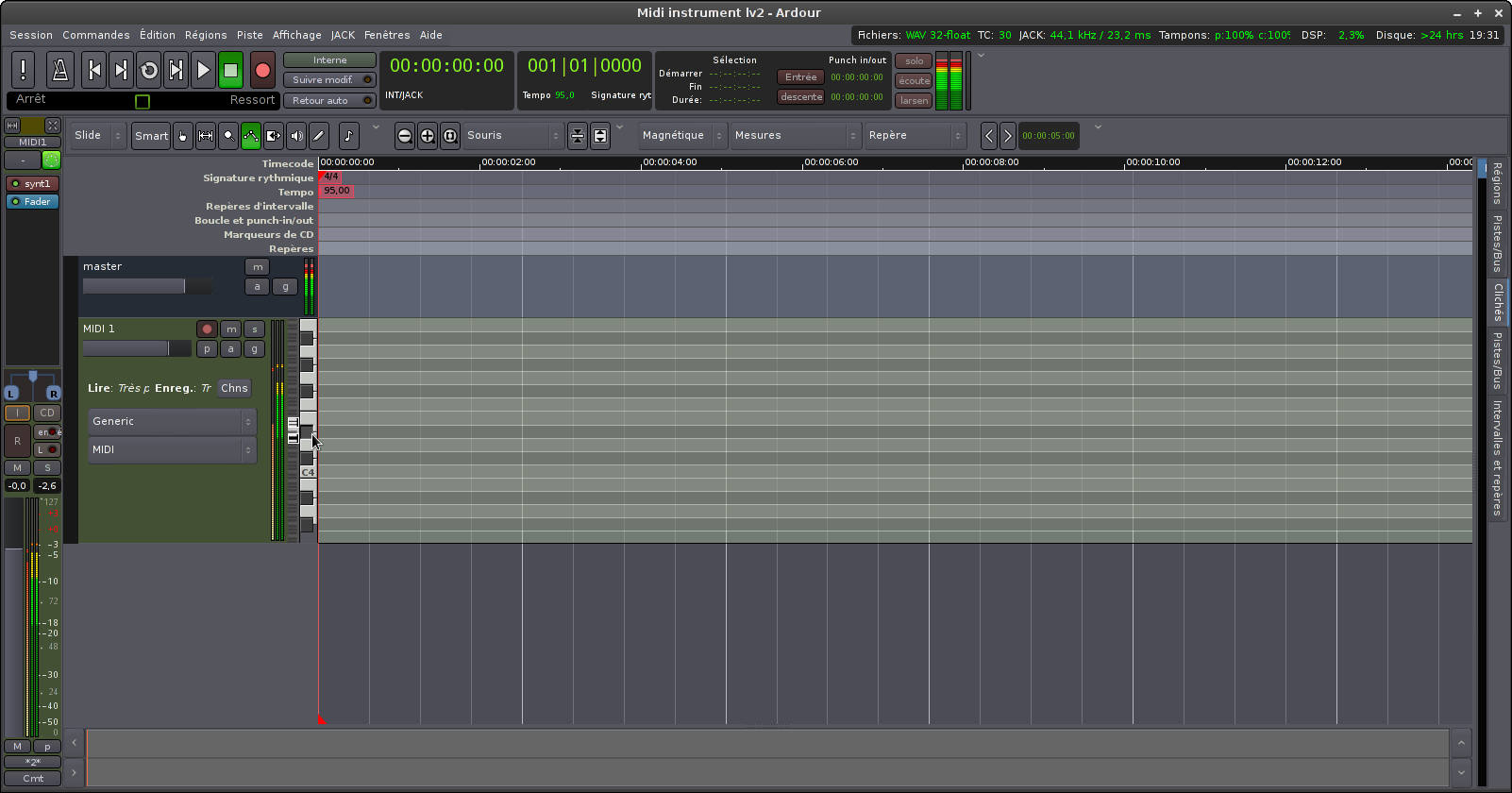Toggle the Retour auto option

point(328,101)
